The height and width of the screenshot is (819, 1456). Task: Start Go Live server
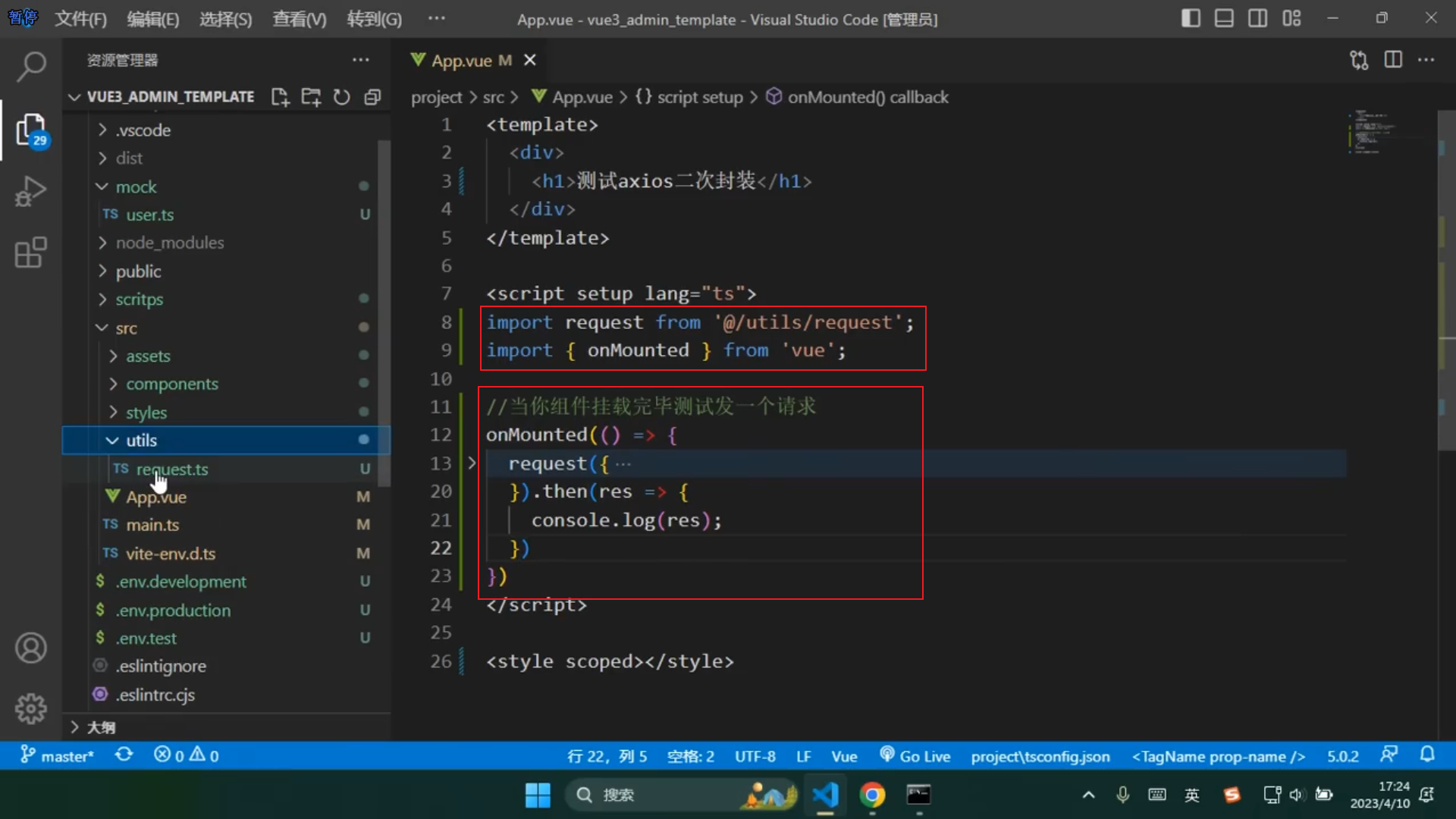pyautogui.click(x=915, y=756)
